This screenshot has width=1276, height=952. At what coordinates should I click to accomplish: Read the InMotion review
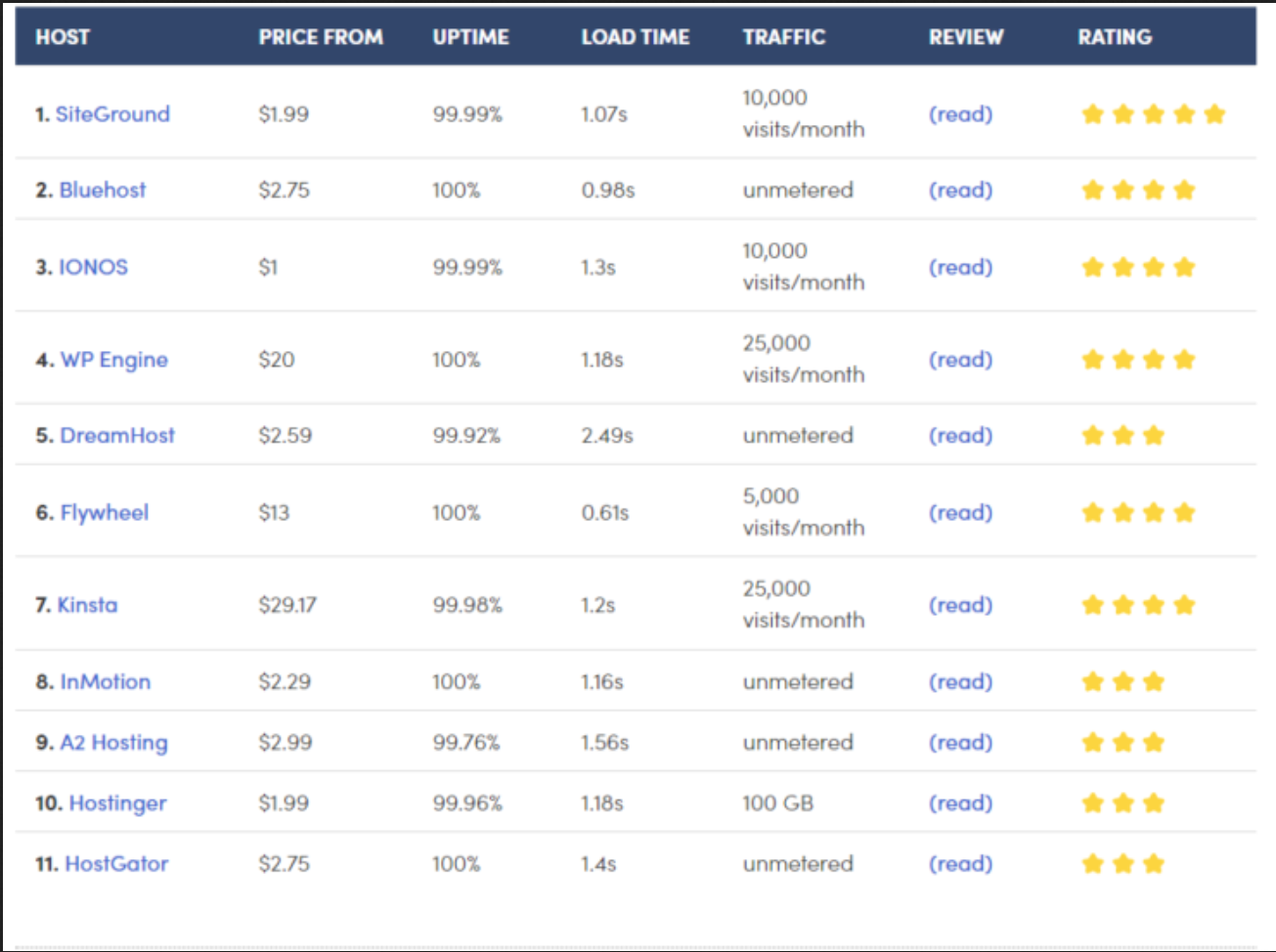tap(960, 681)
